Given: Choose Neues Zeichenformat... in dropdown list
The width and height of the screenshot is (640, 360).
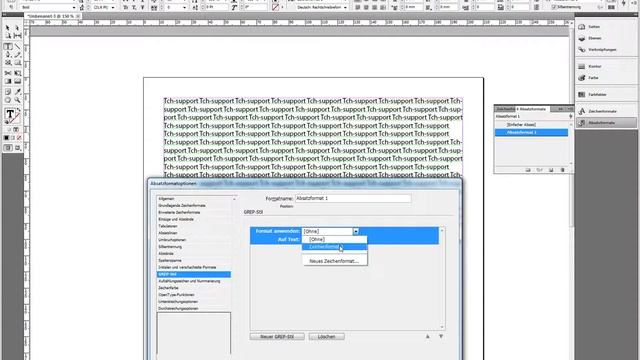Looking at the screenshot, I should pyautogui.click(x=335, y=261).
